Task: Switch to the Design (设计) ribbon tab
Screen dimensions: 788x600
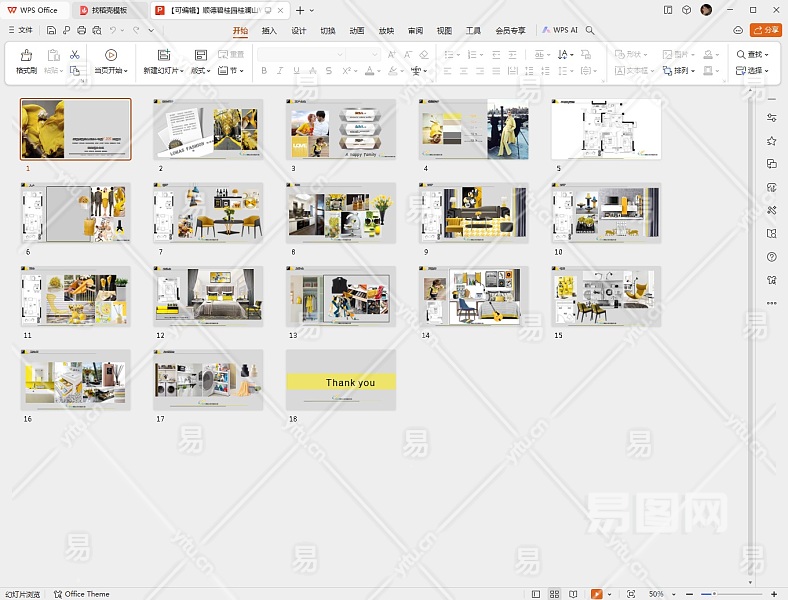Action: pyautogui.click(x=298, y=30)
